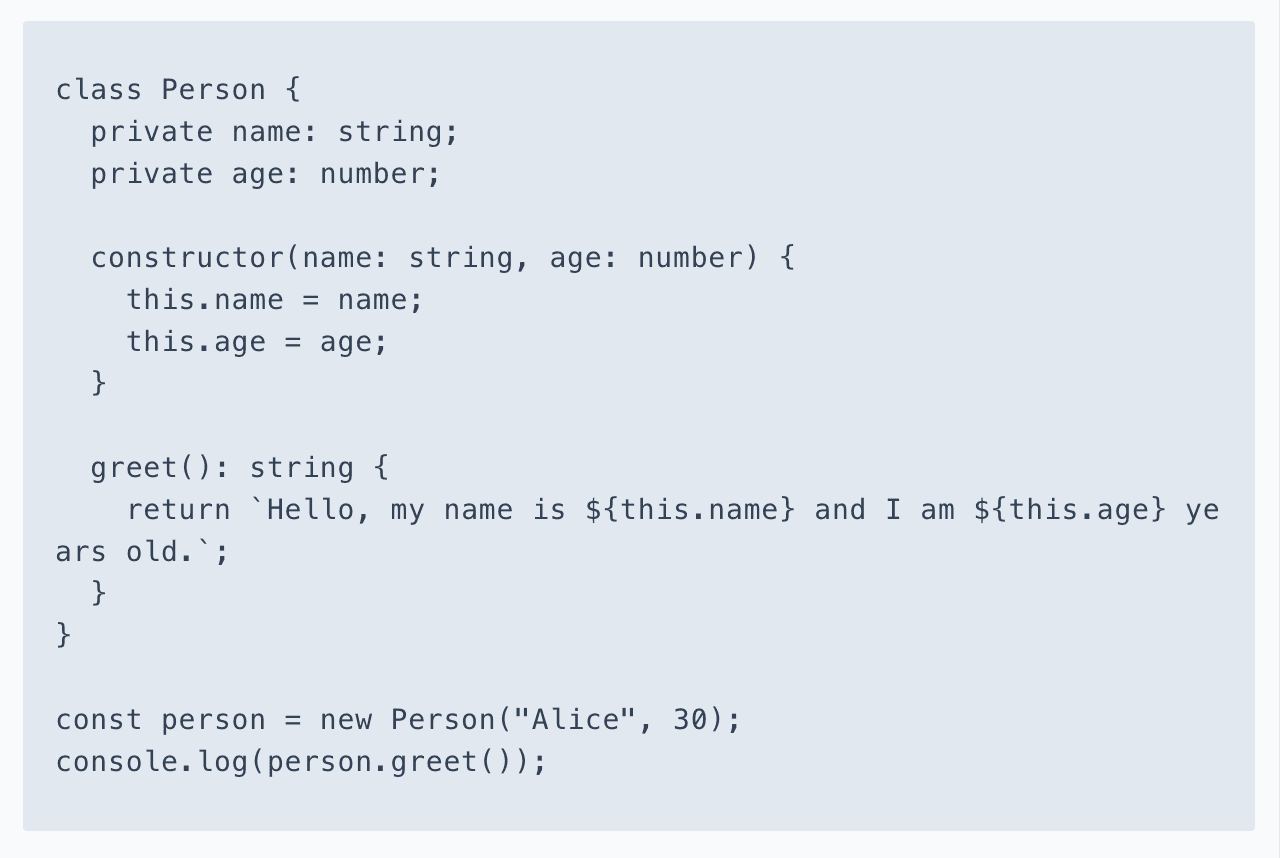
Task: Click the "private name: string;" line
Action: point(274,132)
